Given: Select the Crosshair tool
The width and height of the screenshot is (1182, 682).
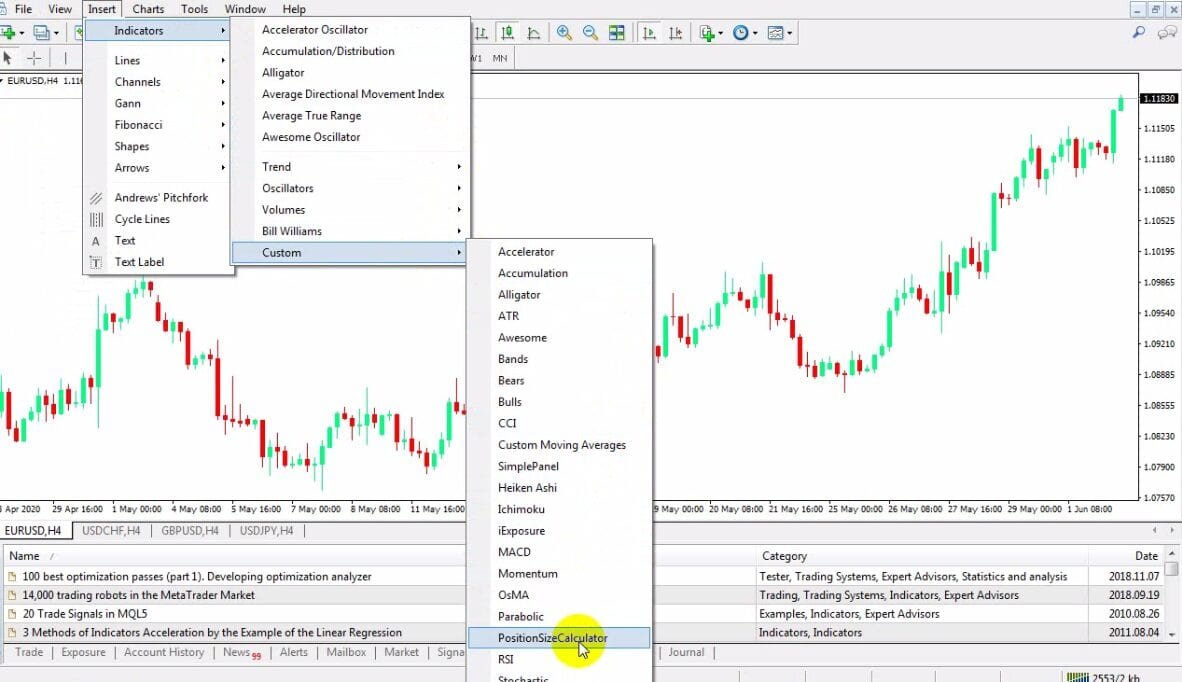Looking at the screenshot, I should pos(34,58).
